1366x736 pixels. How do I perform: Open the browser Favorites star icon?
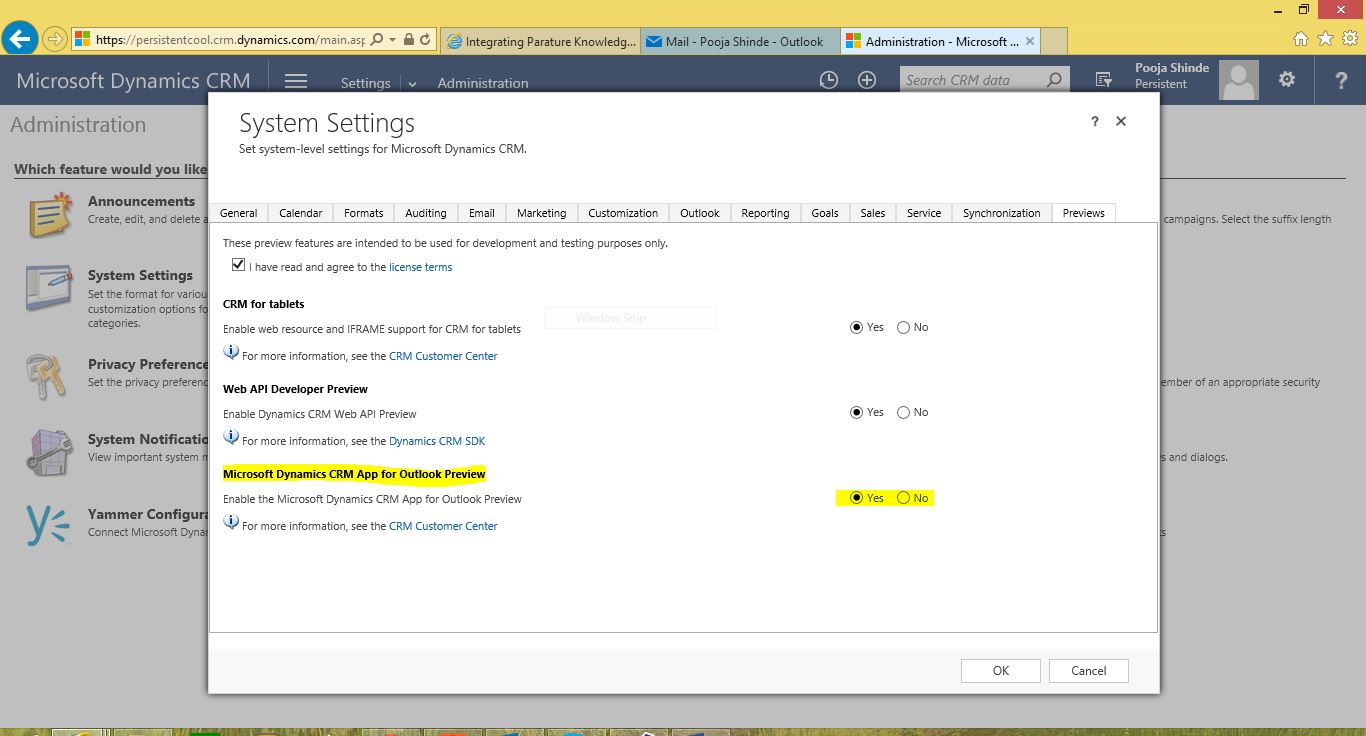[1325, 39]
